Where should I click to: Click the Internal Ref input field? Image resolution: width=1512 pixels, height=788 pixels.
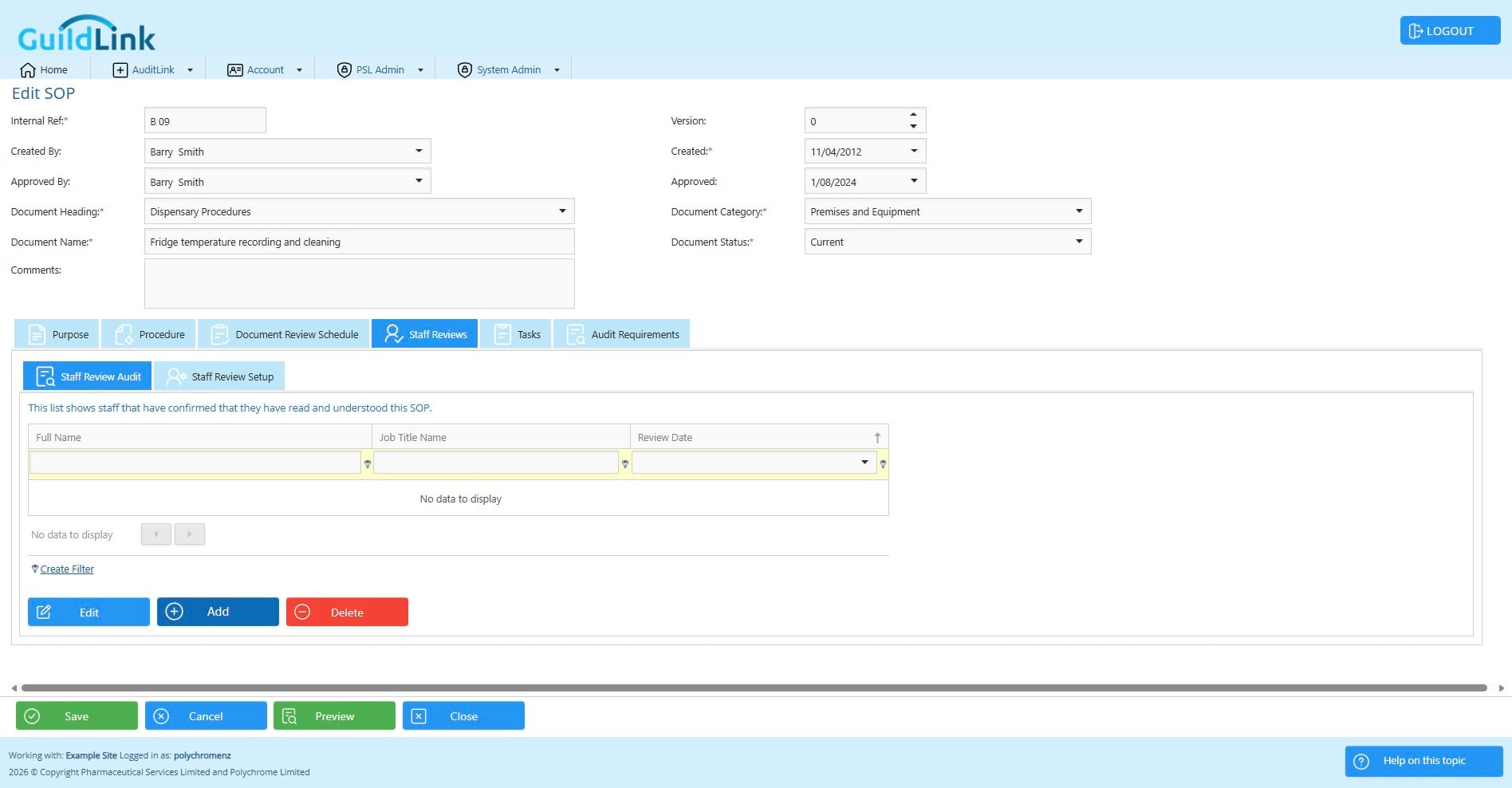205,120
